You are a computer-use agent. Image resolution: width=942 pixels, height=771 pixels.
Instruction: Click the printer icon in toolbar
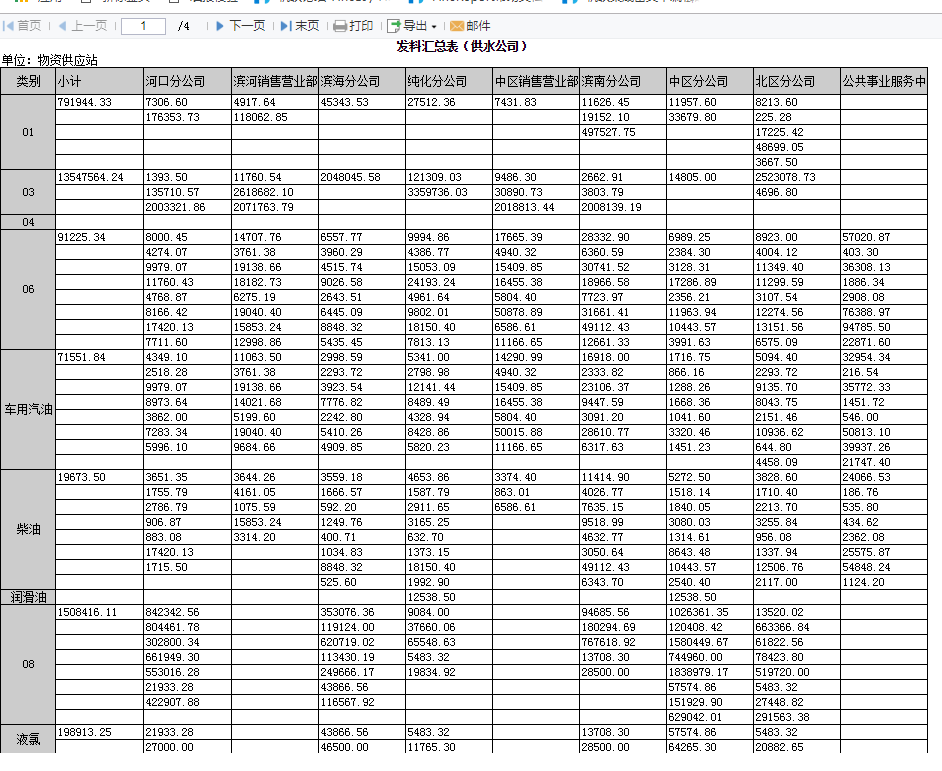[339, 26]
